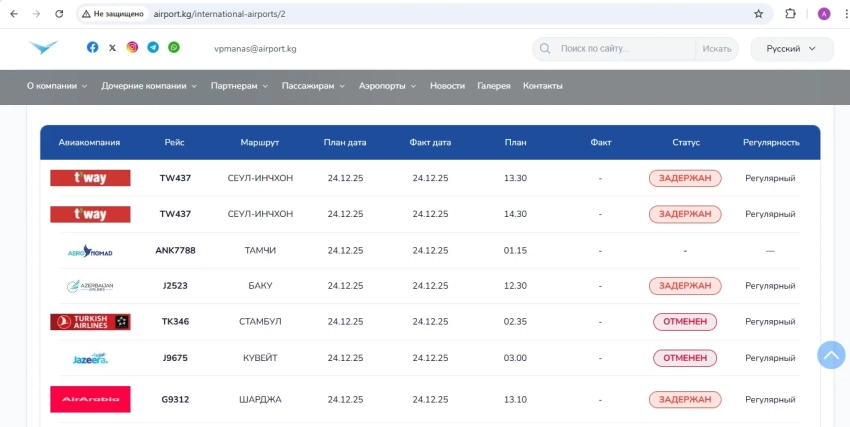The image size is (850, 427).
Task: Click the scroll-to-top arrow button
Action: pyautogui.click(x=831, y=354)
